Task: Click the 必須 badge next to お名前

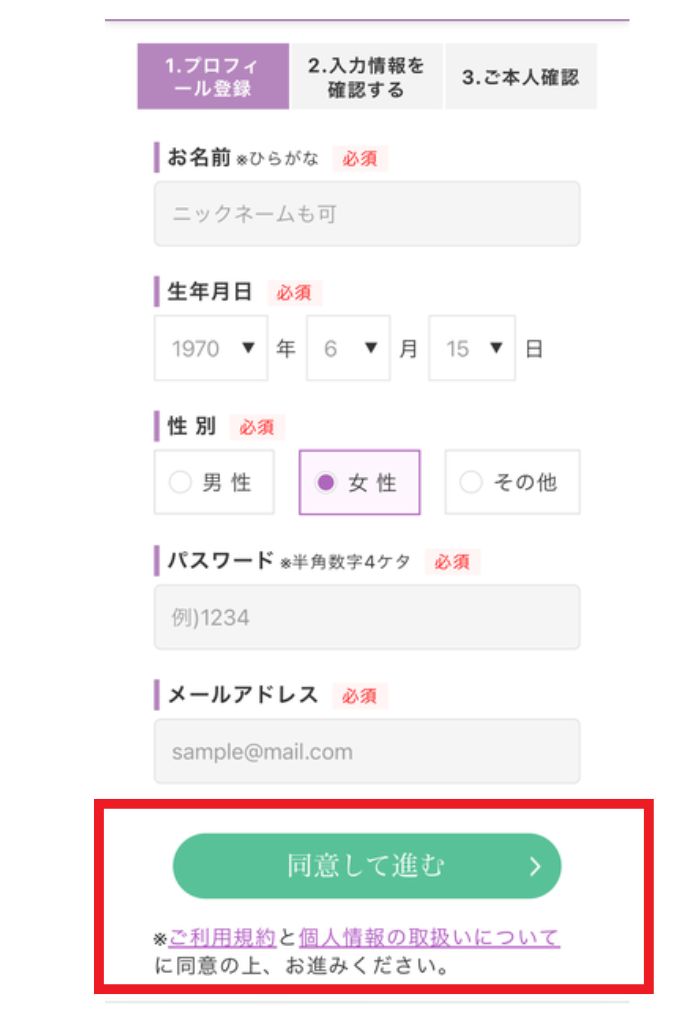Action: pyautogui.click(x=360, y=158)
